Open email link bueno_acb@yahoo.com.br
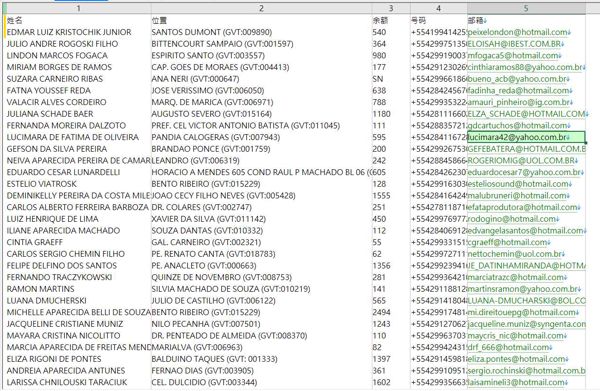The width and height of the screenshot is (600, 391). [x=517, y=79]
